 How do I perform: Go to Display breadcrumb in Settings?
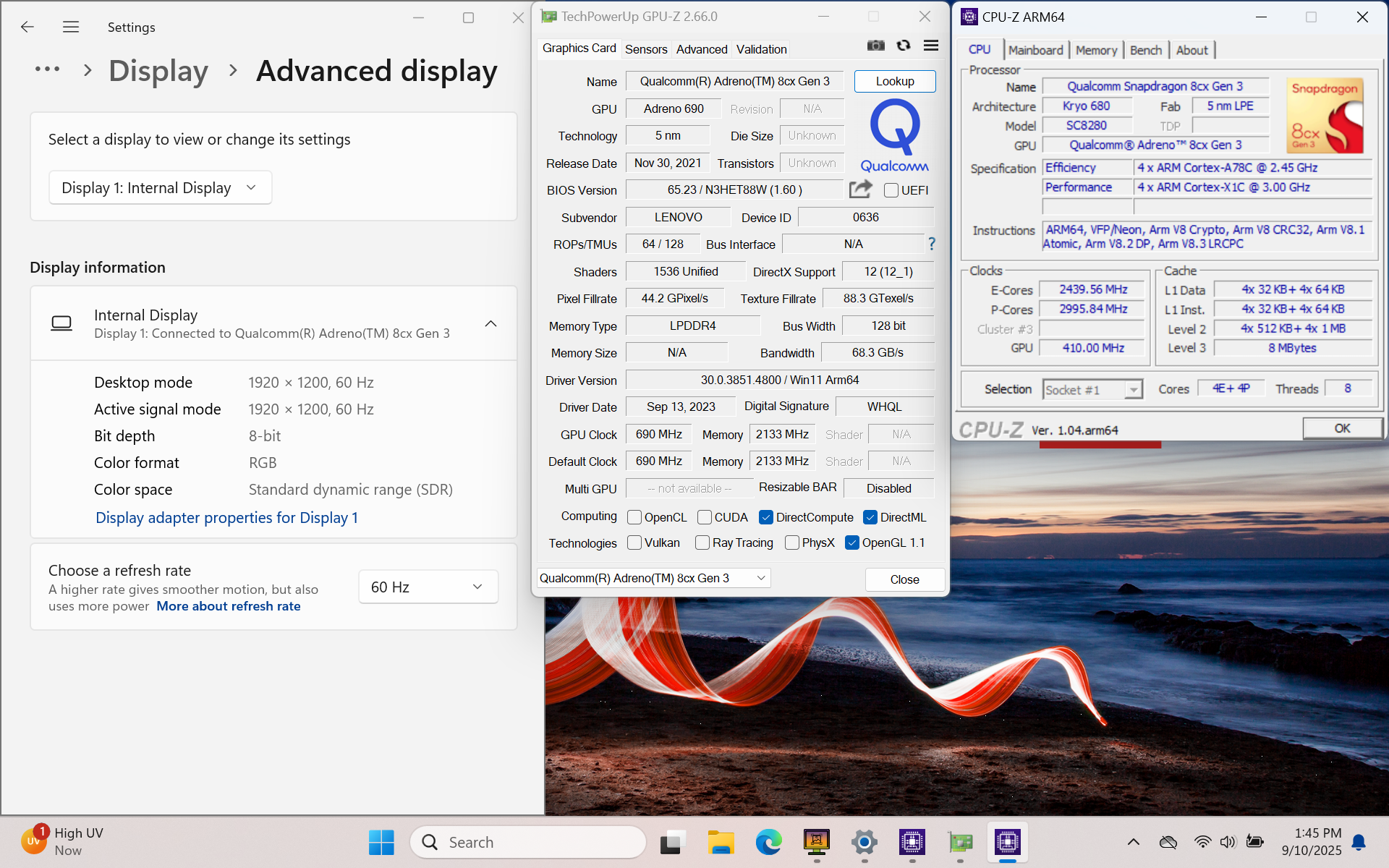158,71
